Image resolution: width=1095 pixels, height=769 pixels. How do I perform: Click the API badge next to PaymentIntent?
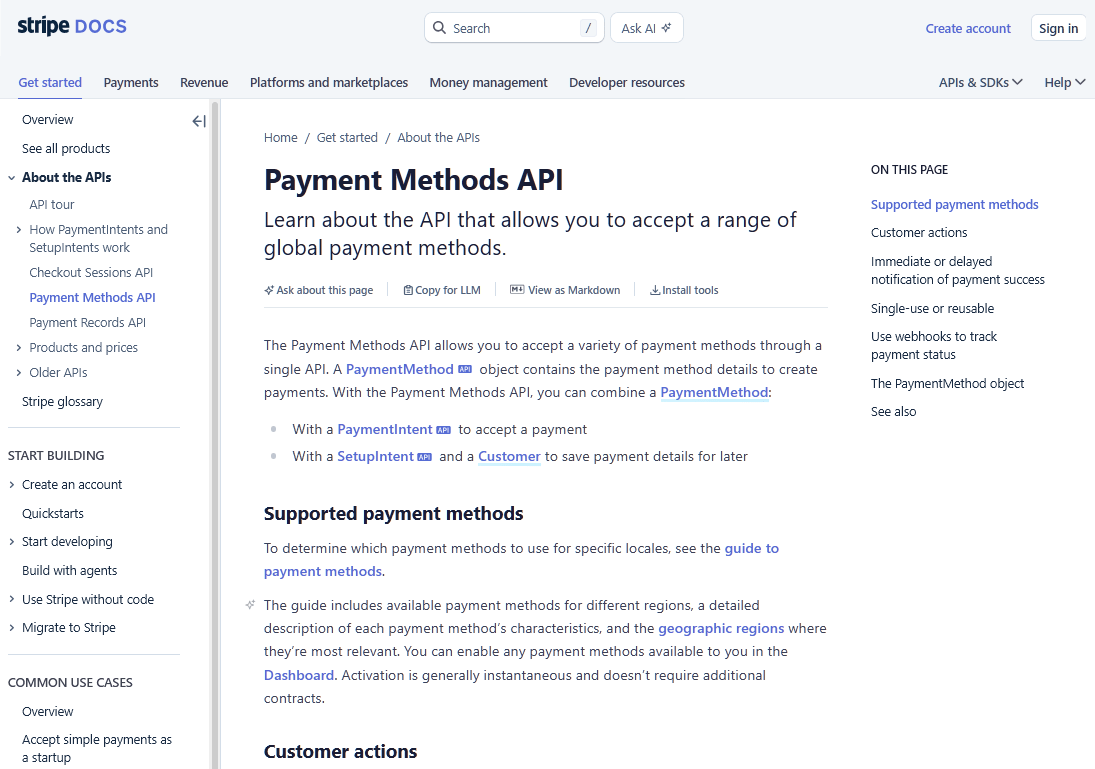pyautogui.click(x=443, y=430)
